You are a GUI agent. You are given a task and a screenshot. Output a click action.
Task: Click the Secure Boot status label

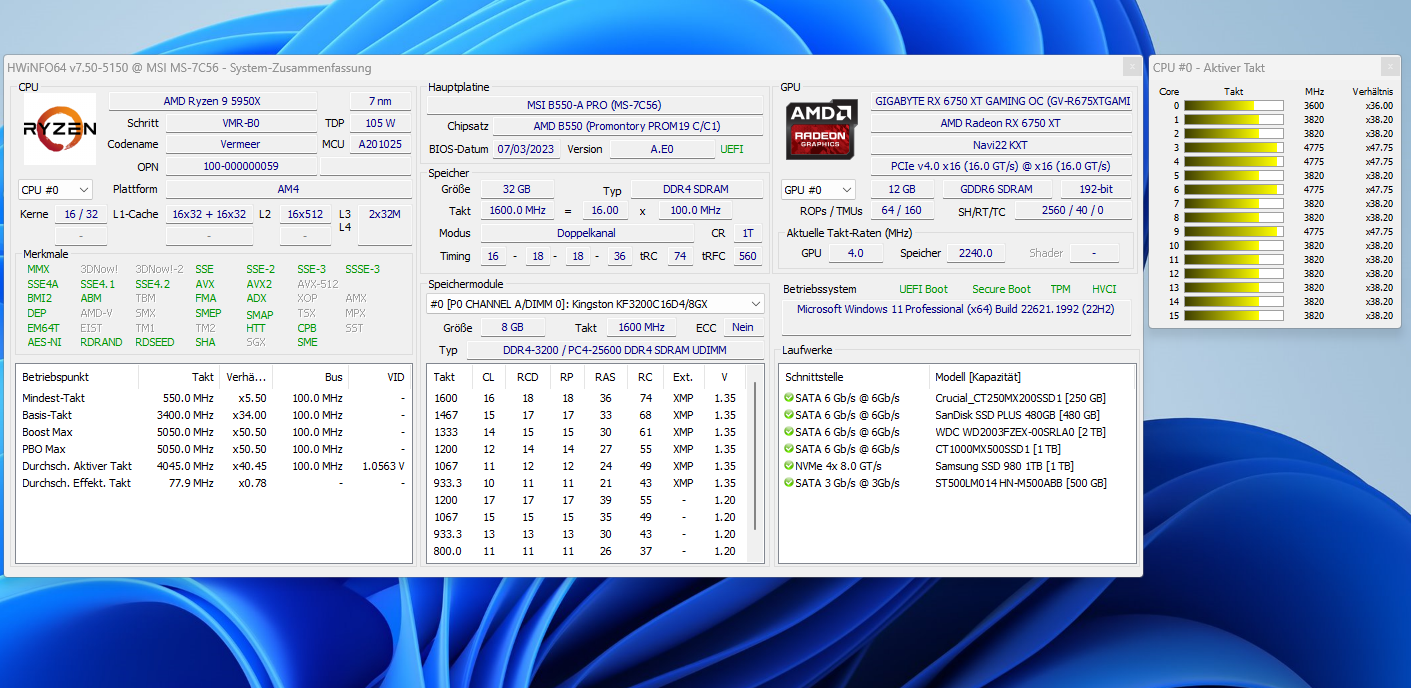1001,289
